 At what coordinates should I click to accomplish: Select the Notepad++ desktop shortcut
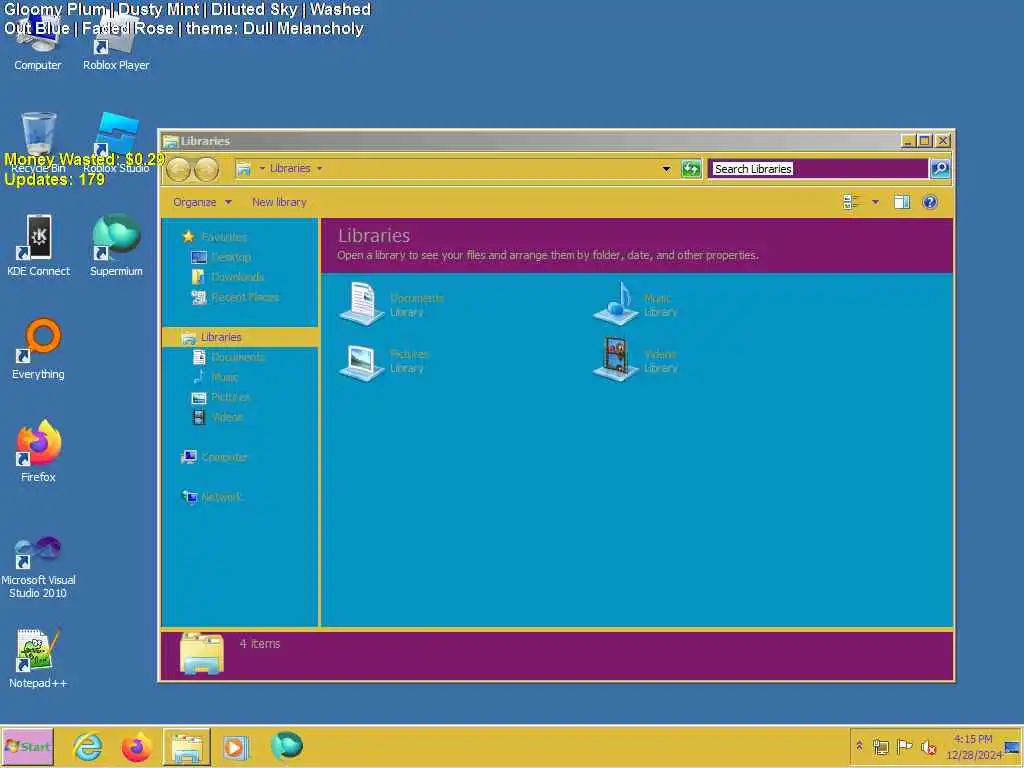click(38, 658)
